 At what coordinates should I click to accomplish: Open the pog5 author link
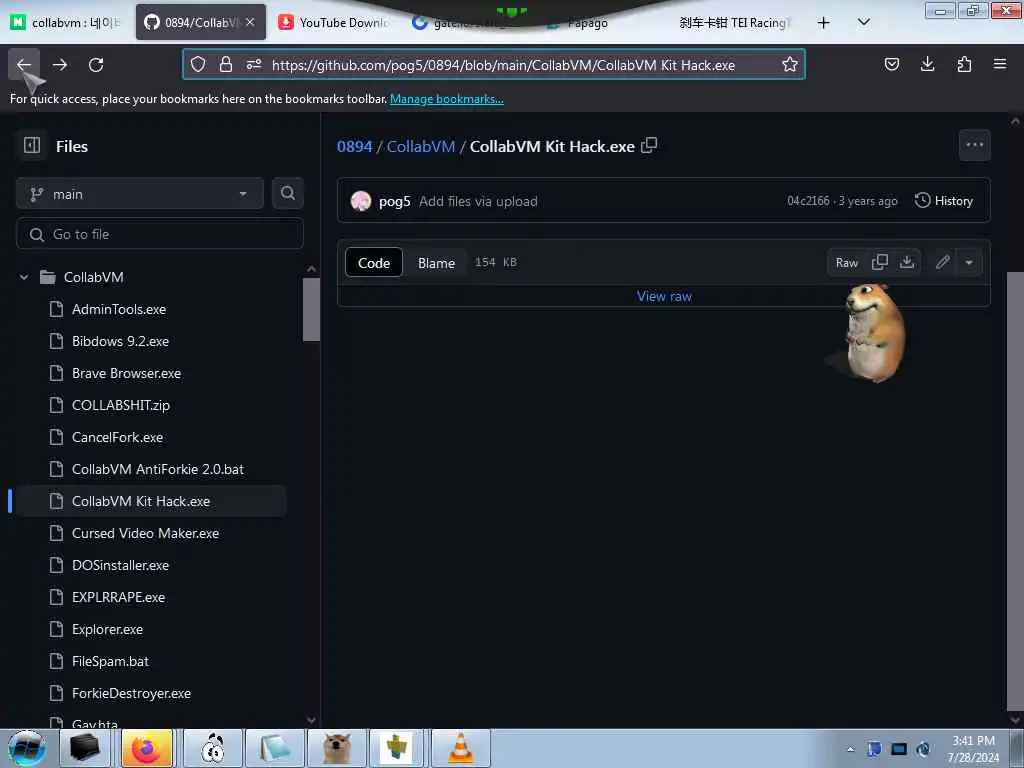[x=394, y=201]
